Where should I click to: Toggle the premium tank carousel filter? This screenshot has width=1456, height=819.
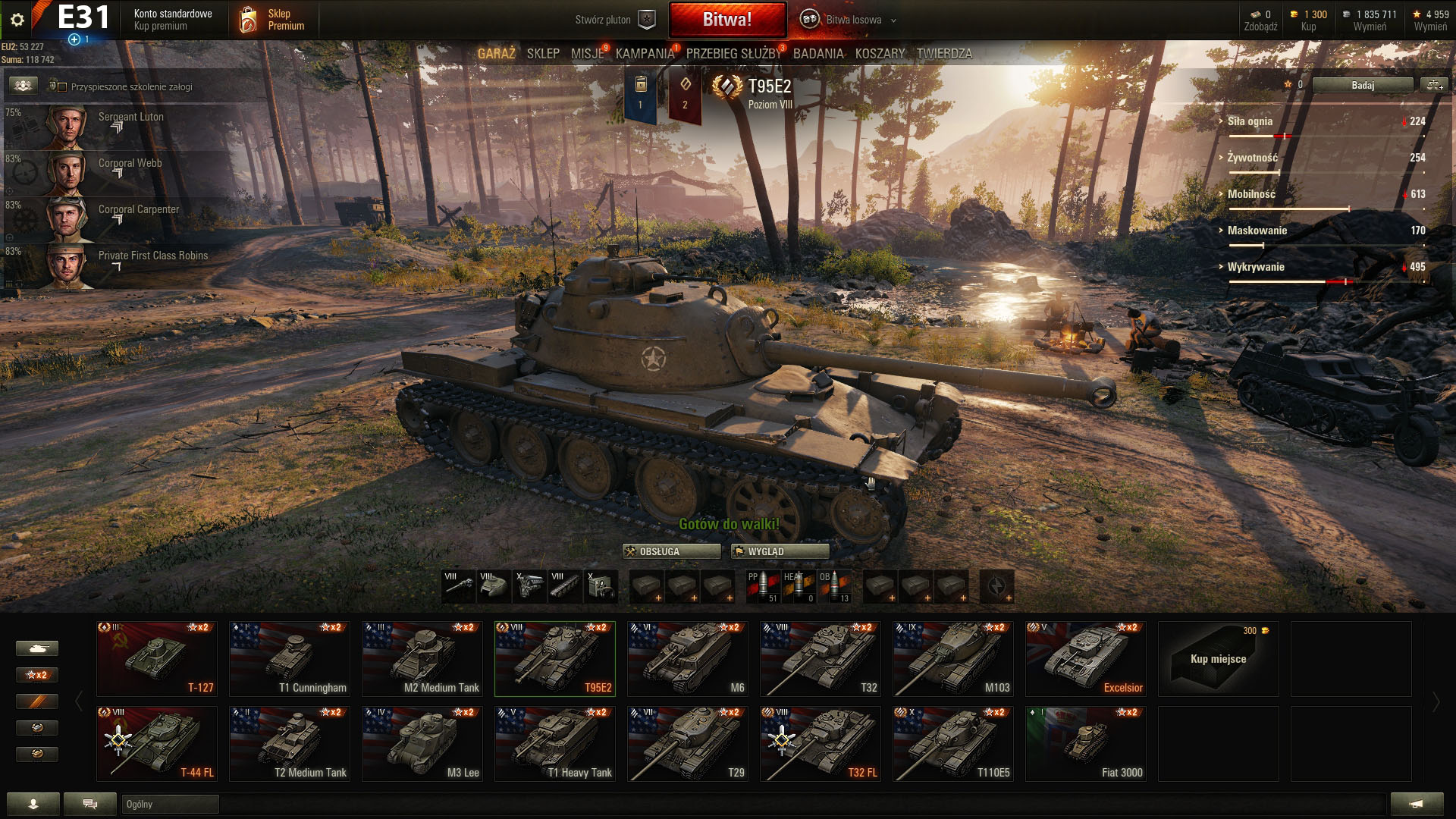36,701
